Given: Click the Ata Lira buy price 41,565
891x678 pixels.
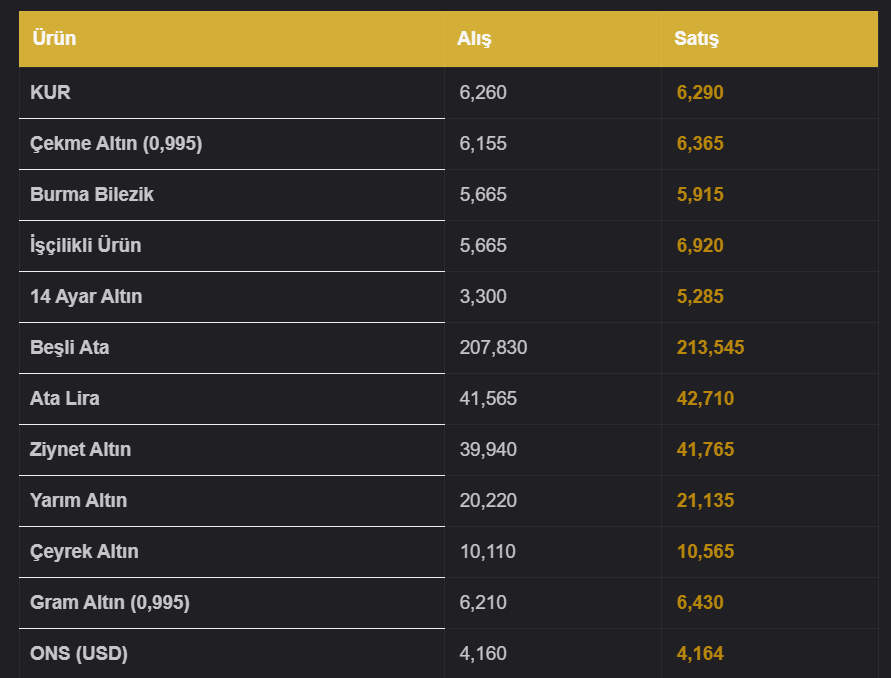Looking at the screenshot, I should tap(488, 398).
